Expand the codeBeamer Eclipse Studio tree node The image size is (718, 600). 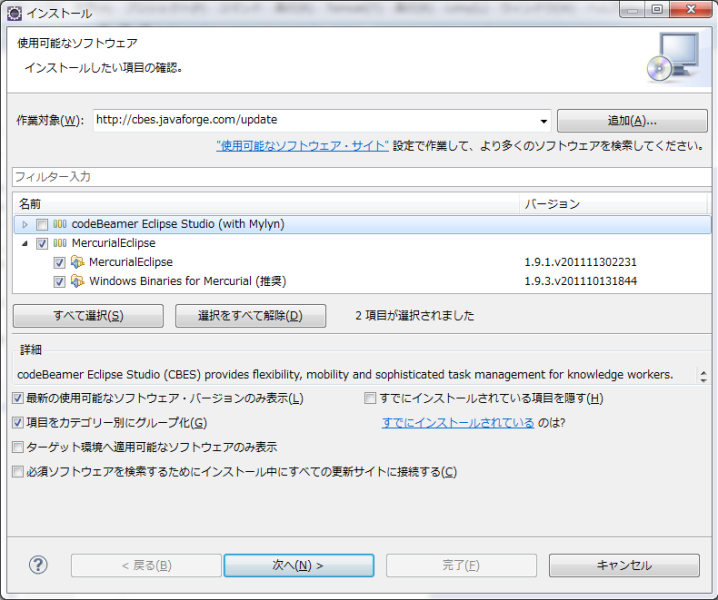pos(25,224)
